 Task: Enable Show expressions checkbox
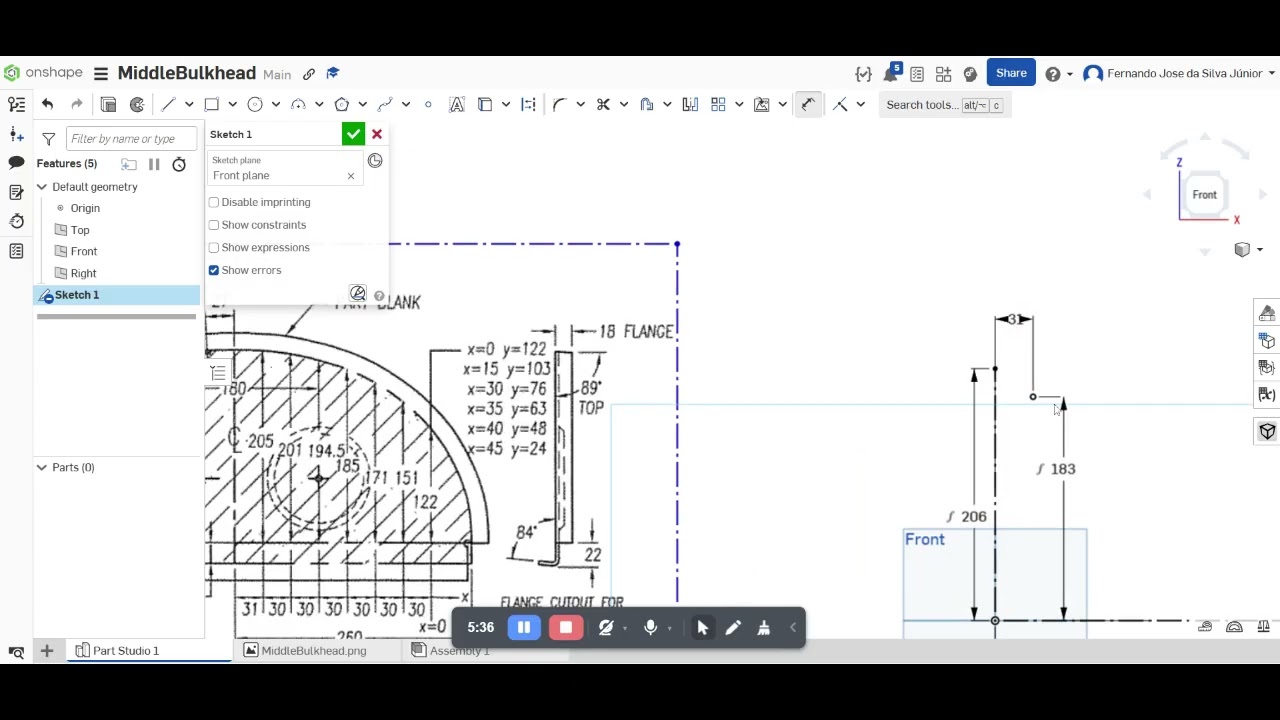tap(214, 248)
